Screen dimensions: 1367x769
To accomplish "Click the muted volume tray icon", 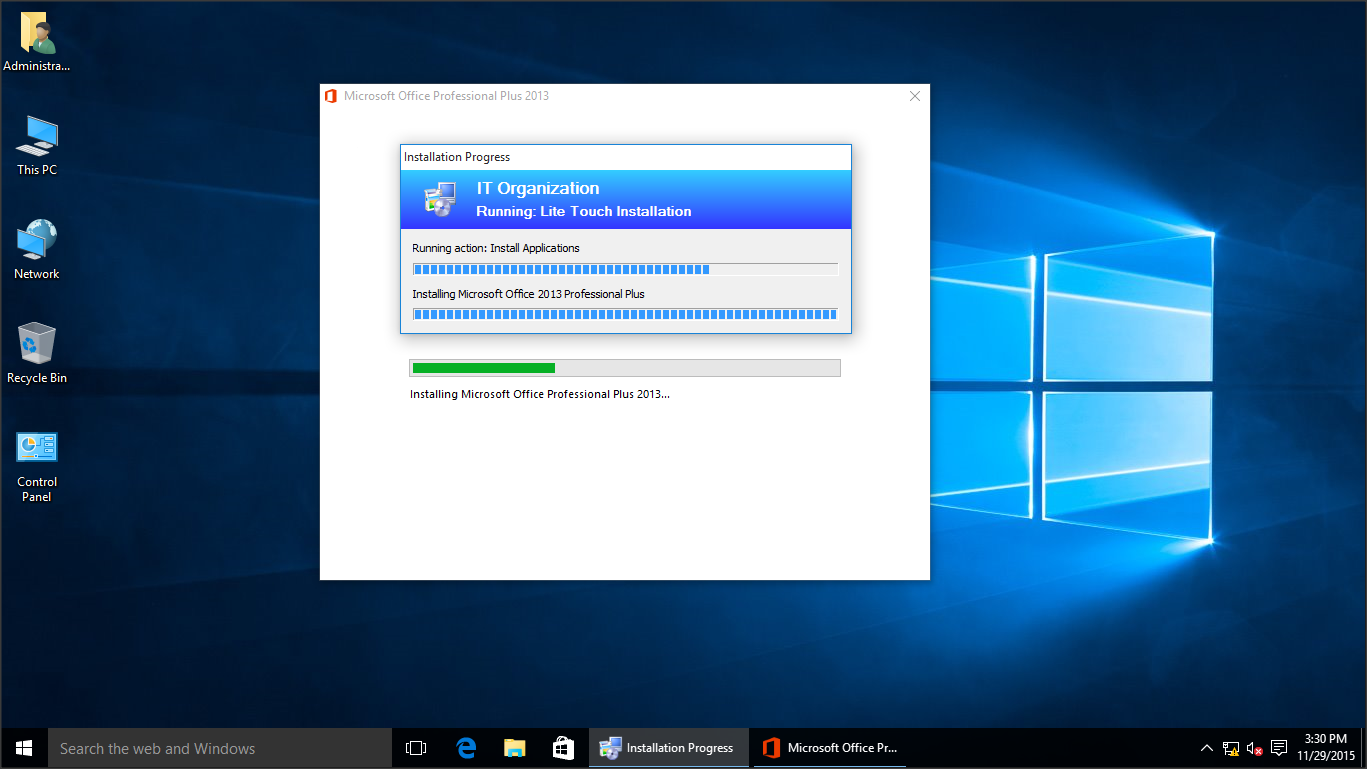I will [x=1254, y=748].
